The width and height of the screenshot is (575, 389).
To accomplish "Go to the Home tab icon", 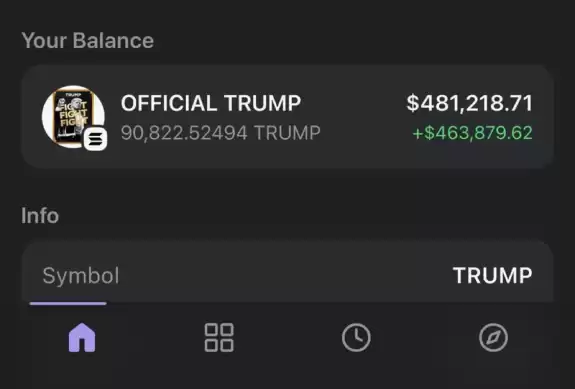I will 82,337.
